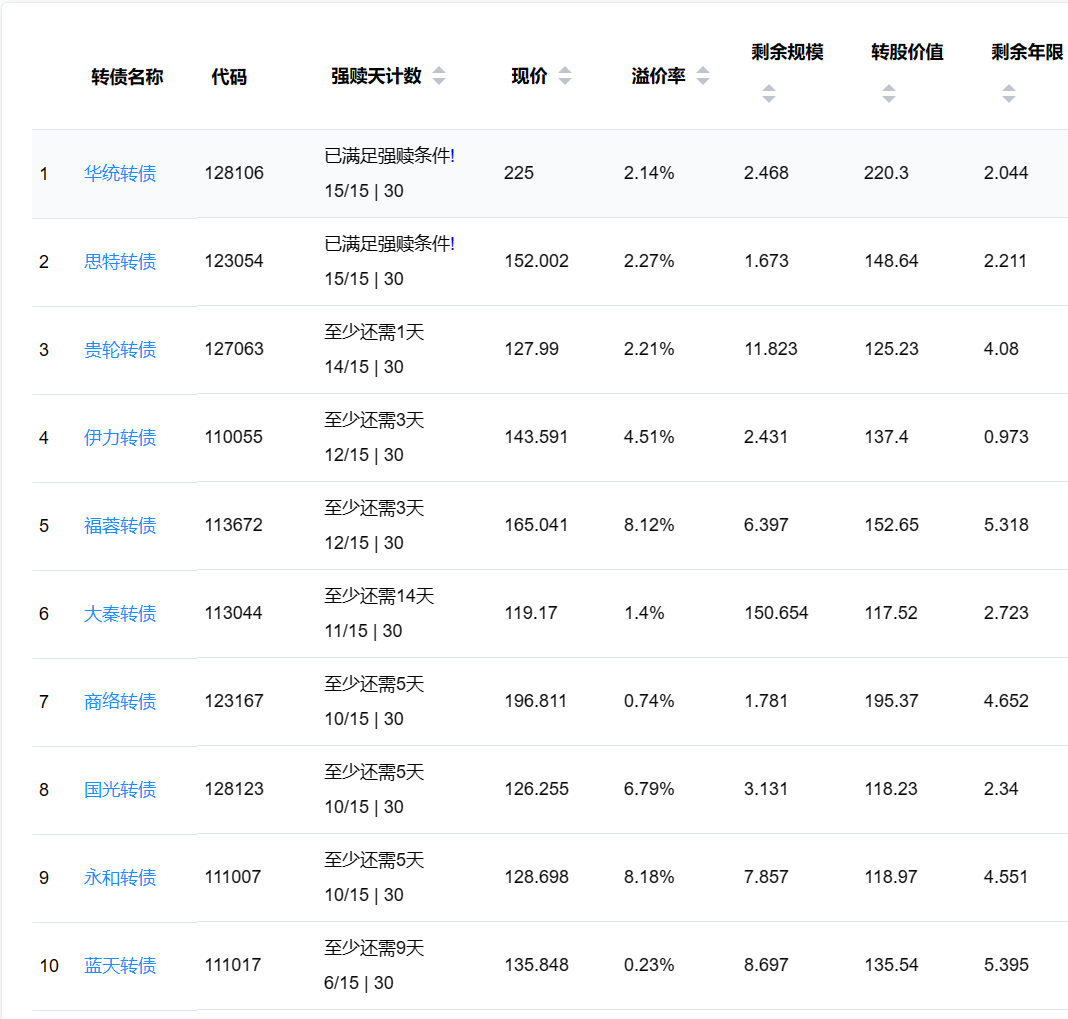Click the sort icon under 剩余年限
1068x1019 pixels.
coord(1008,94)
